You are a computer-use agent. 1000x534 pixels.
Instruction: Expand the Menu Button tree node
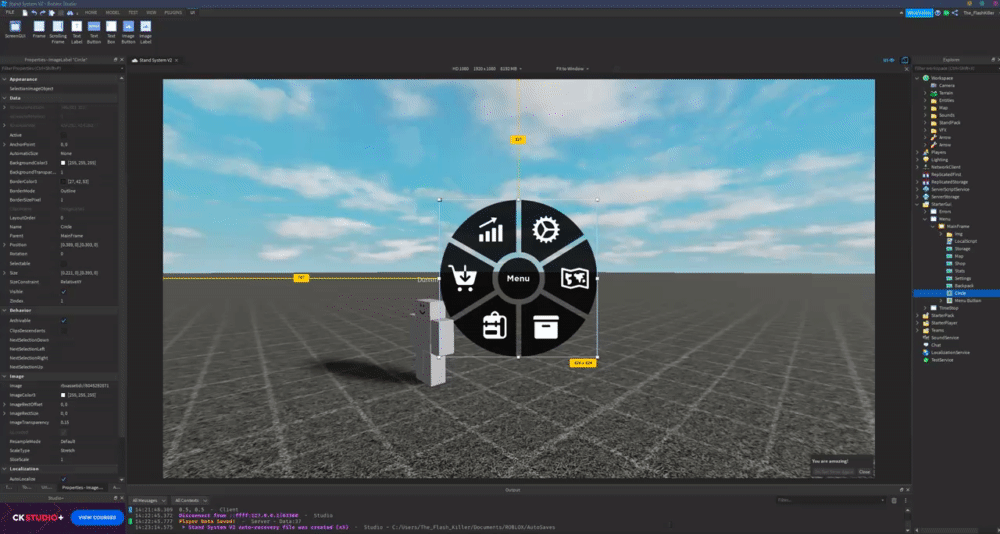coord(941,300)
